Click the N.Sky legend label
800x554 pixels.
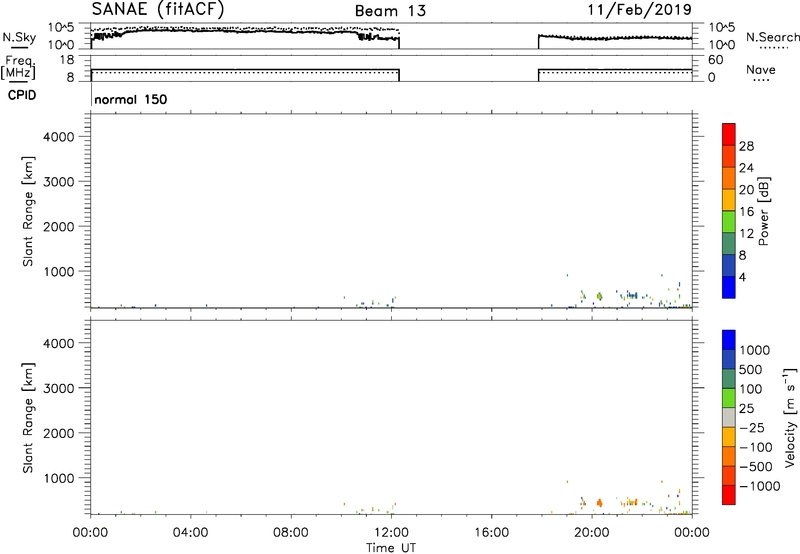pos(19,37)
